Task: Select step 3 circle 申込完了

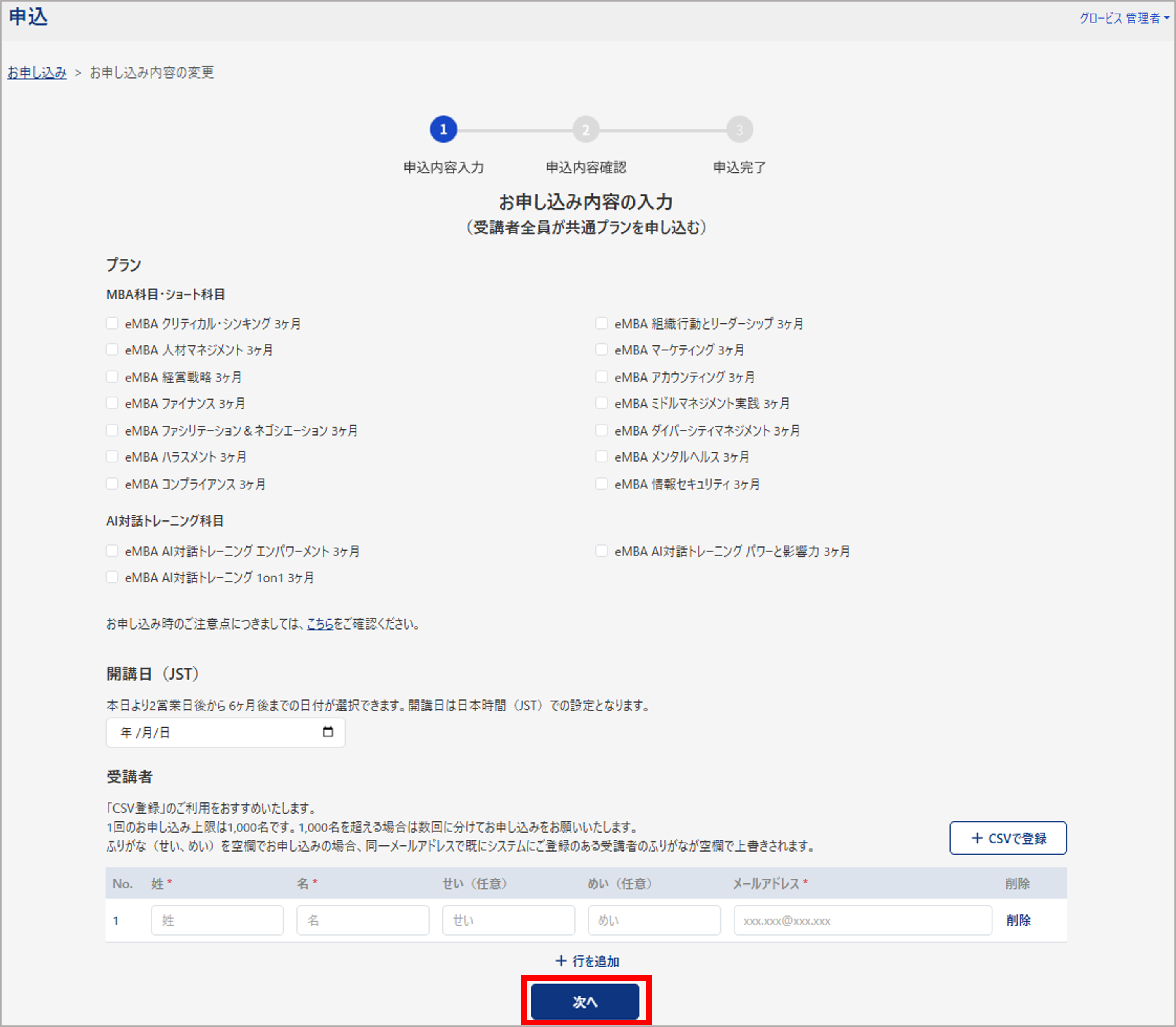Action: click(x=739, y=129)
